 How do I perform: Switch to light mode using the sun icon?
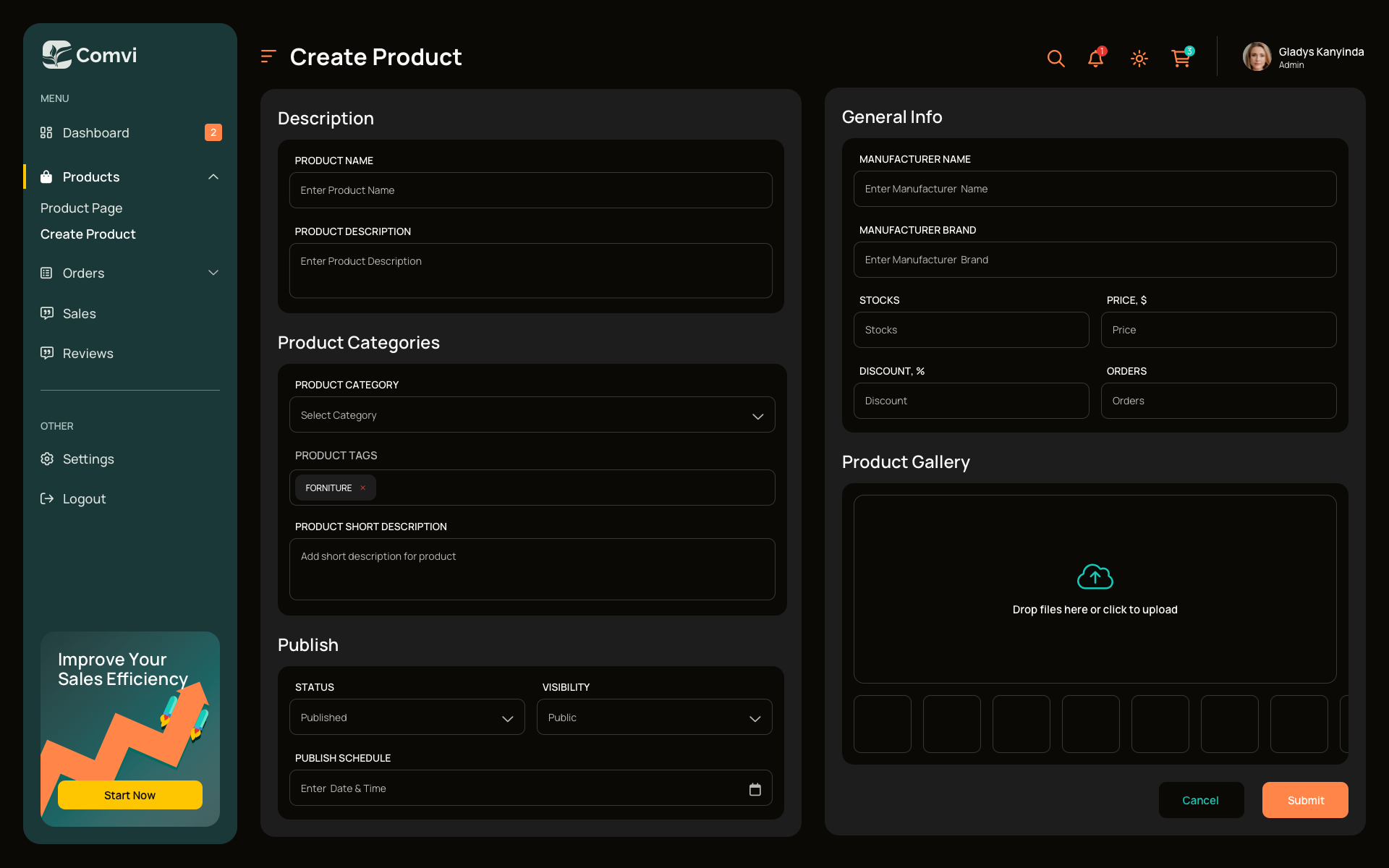point(1139,59)
